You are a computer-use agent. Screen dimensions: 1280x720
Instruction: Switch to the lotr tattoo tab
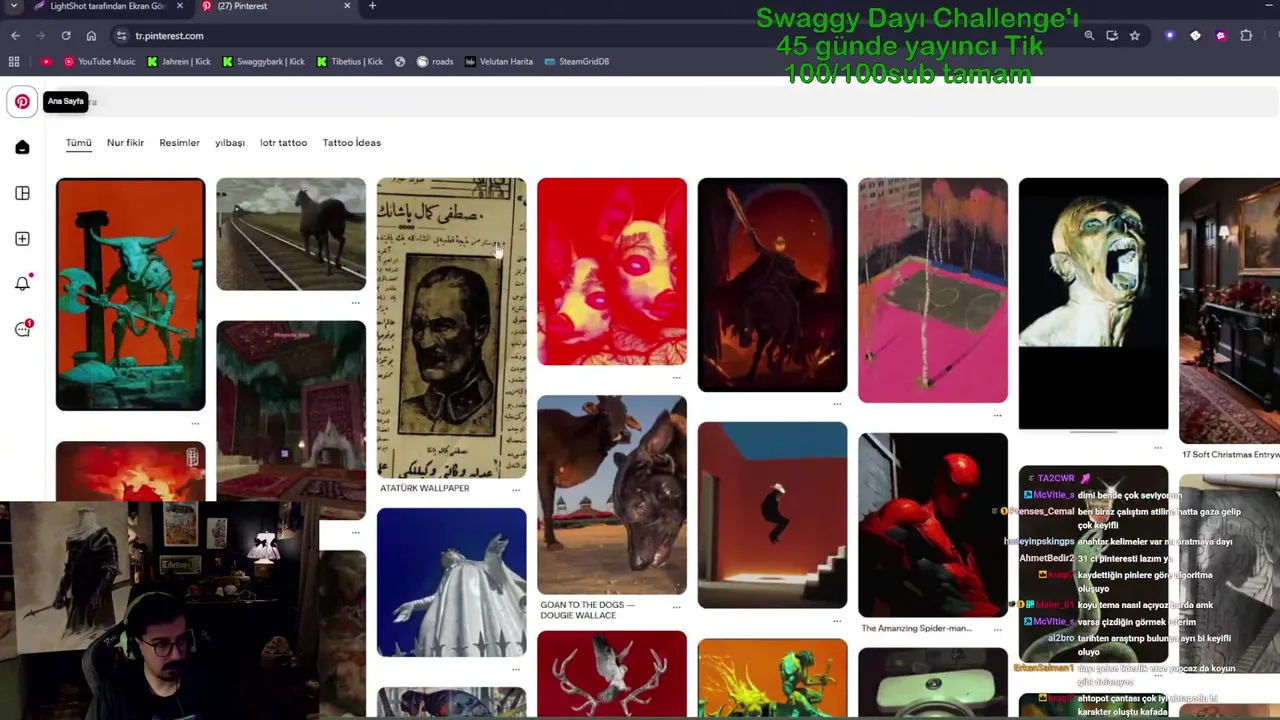(283, 143)
